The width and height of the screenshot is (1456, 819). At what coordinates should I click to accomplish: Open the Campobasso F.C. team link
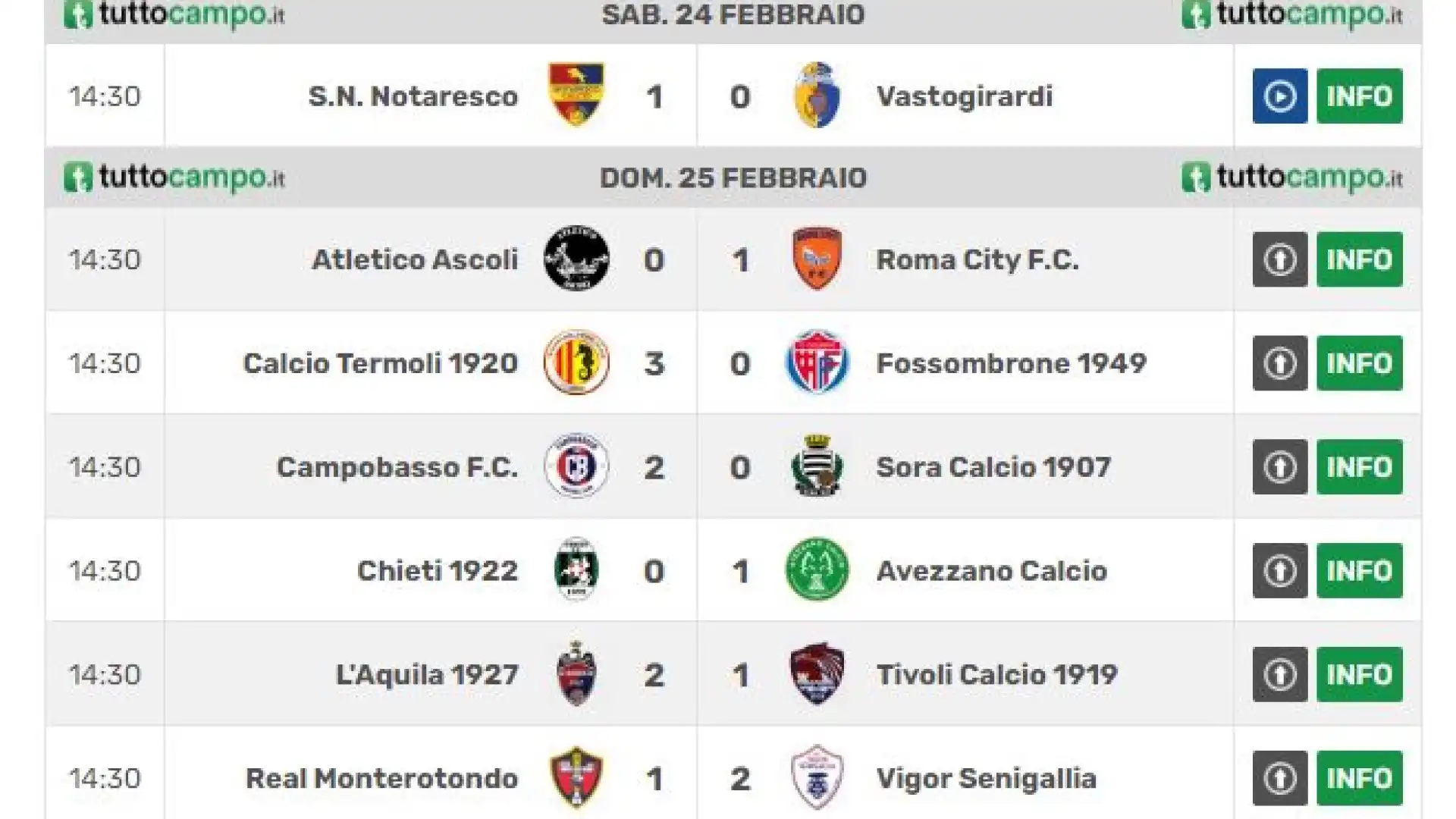[x=397, y=467]
